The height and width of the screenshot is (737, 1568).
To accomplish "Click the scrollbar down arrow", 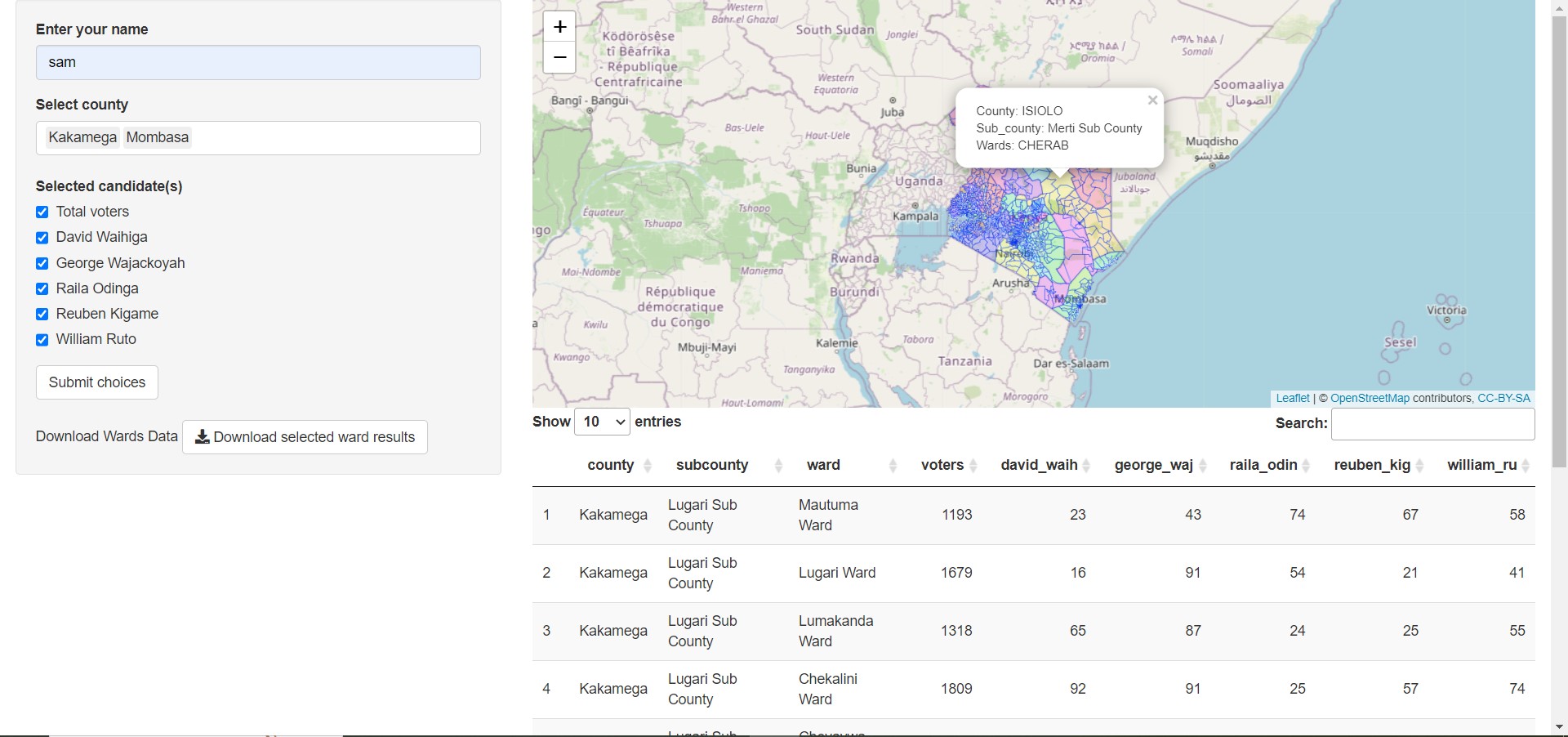I will point(1559,727).
